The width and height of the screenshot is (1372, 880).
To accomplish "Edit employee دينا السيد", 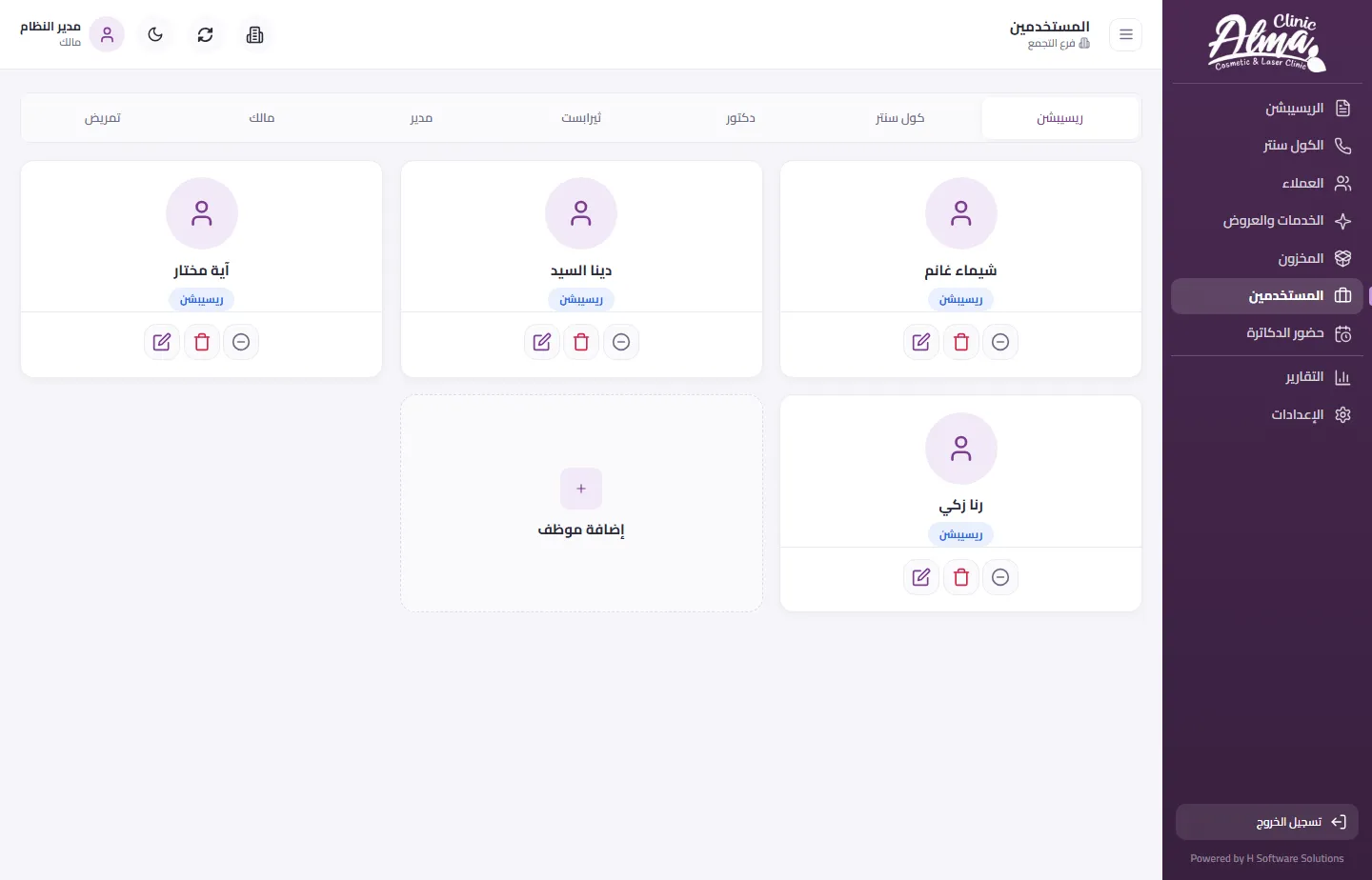I will click(x=542, y=342).
